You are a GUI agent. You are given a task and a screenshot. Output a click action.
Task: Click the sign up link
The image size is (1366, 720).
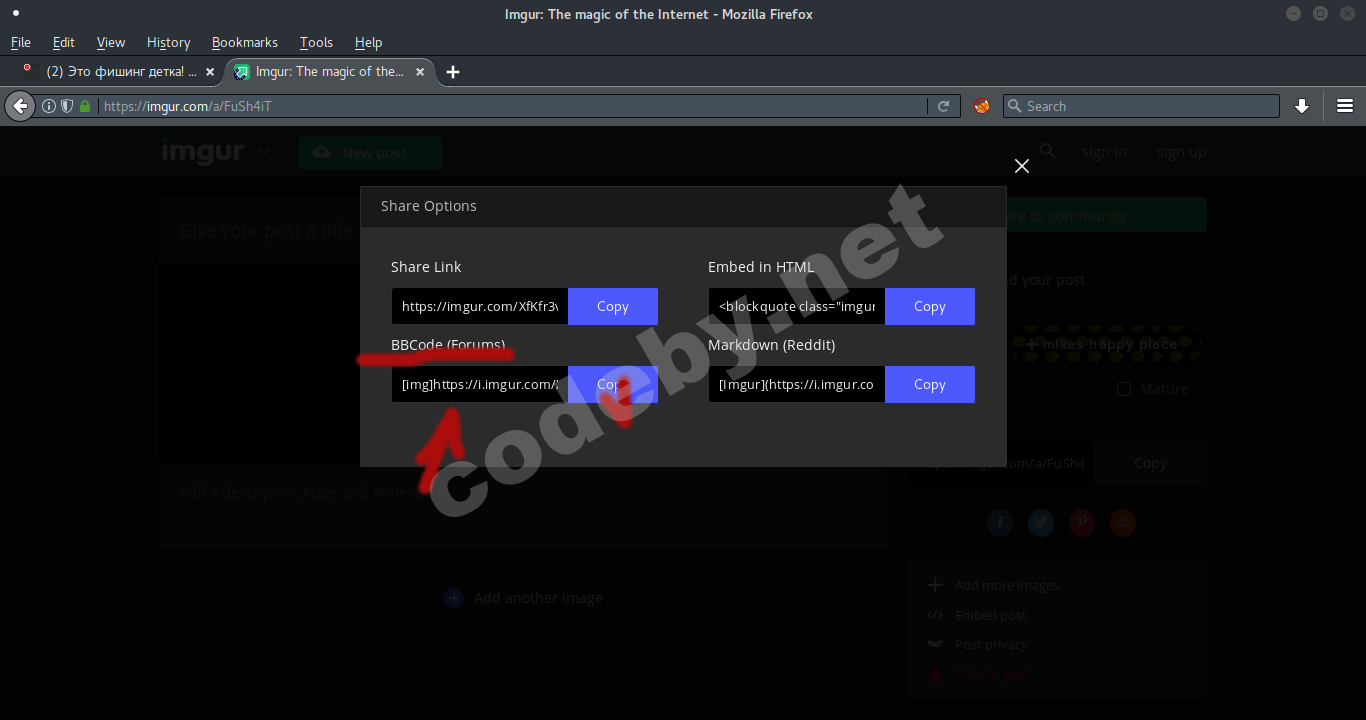1182,152
